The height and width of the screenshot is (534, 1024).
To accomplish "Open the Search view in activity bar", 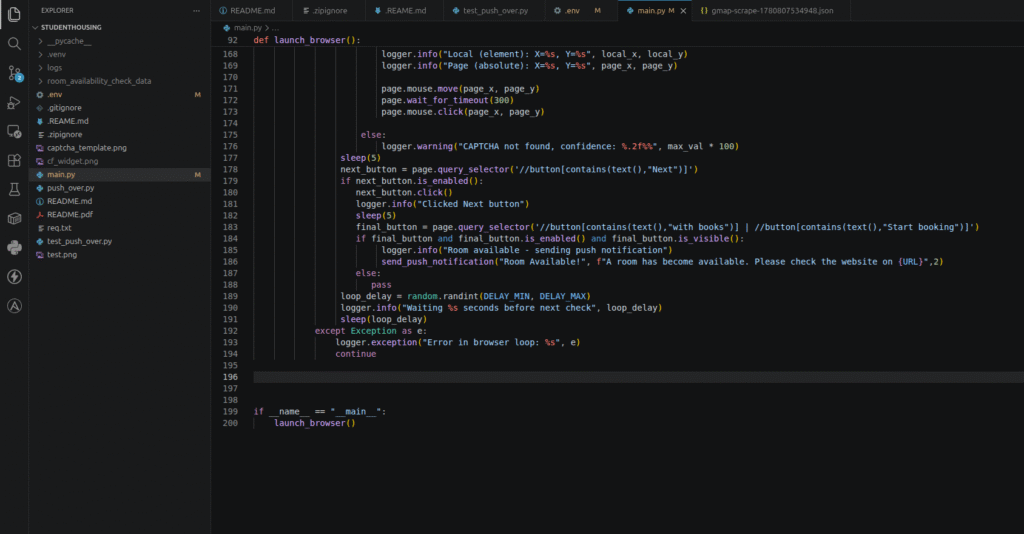I will click(14, 44).
